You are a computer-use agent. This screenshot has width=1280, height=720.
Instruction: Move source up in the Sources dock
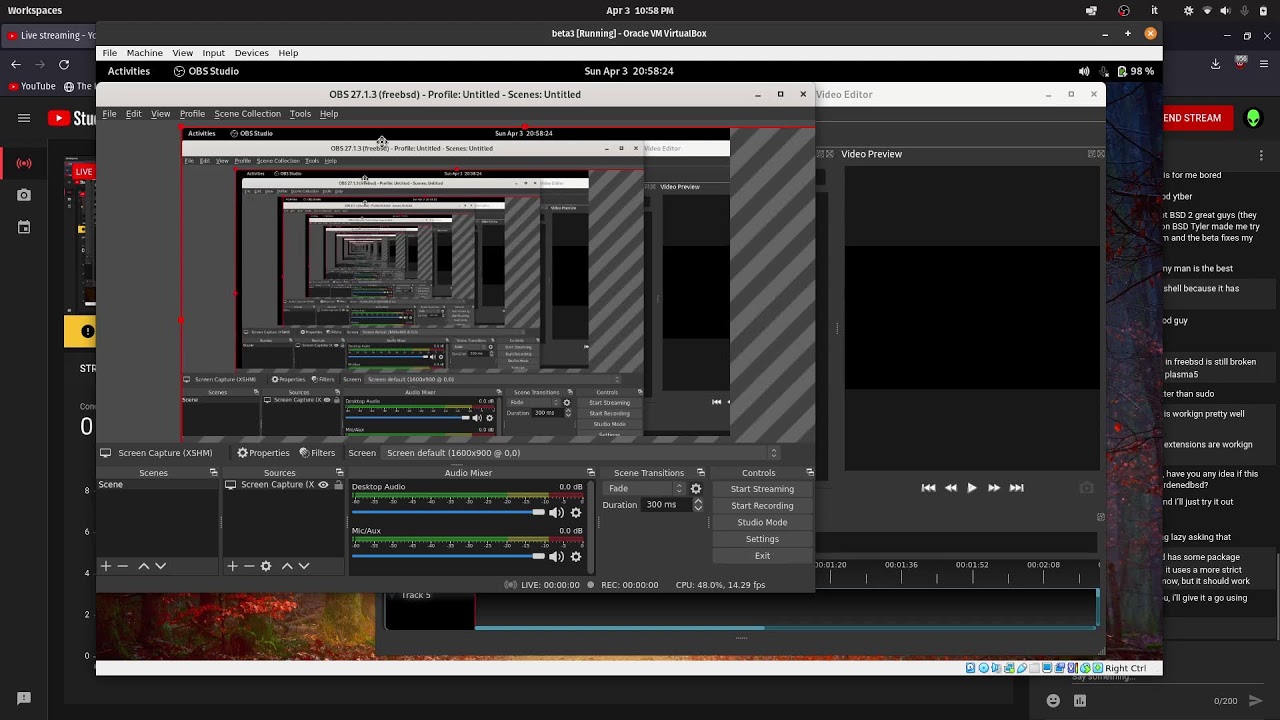(287, 566)
